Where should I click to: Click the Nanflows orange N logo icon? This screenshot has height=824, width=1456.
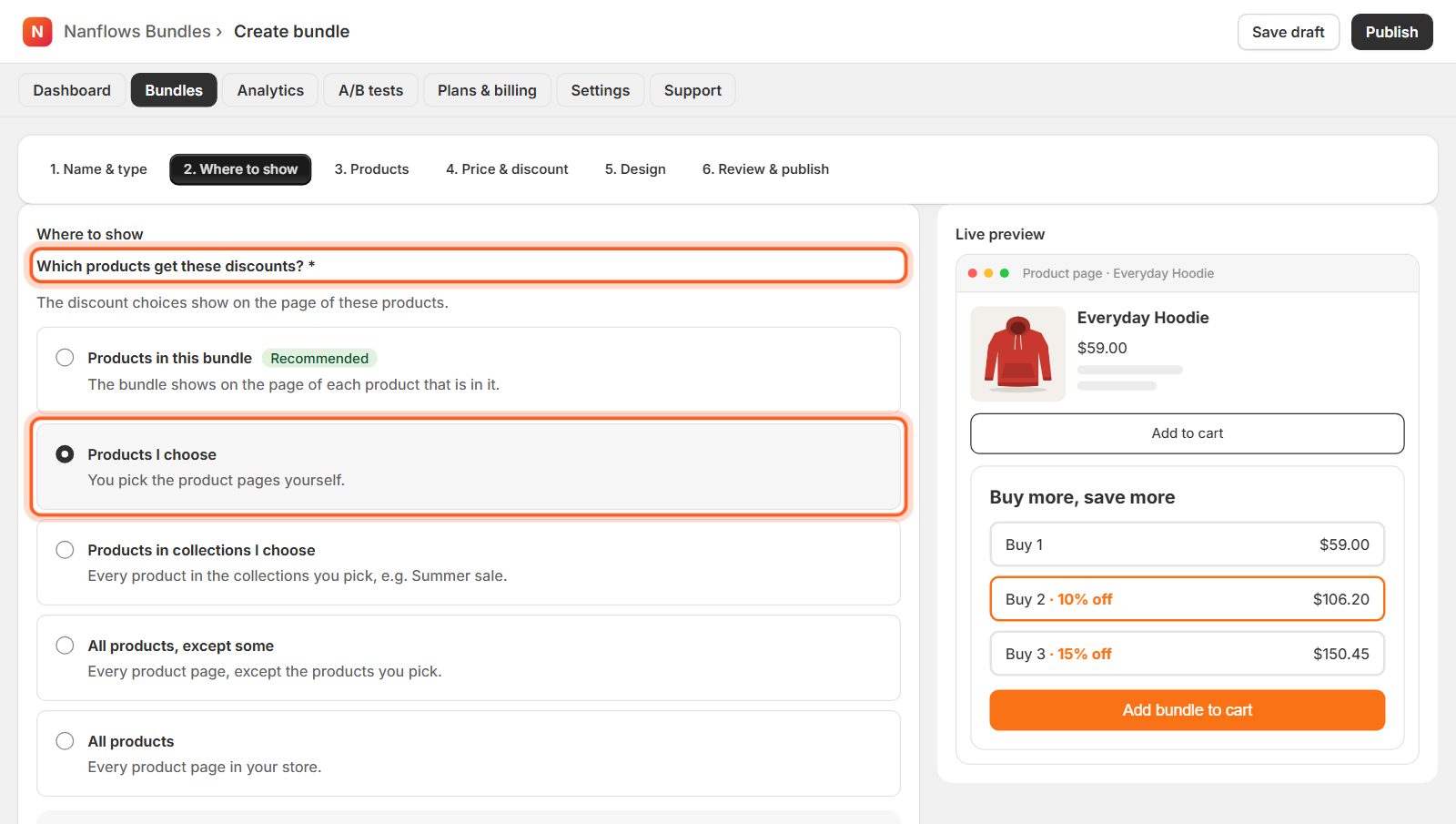tap(37, 32)
